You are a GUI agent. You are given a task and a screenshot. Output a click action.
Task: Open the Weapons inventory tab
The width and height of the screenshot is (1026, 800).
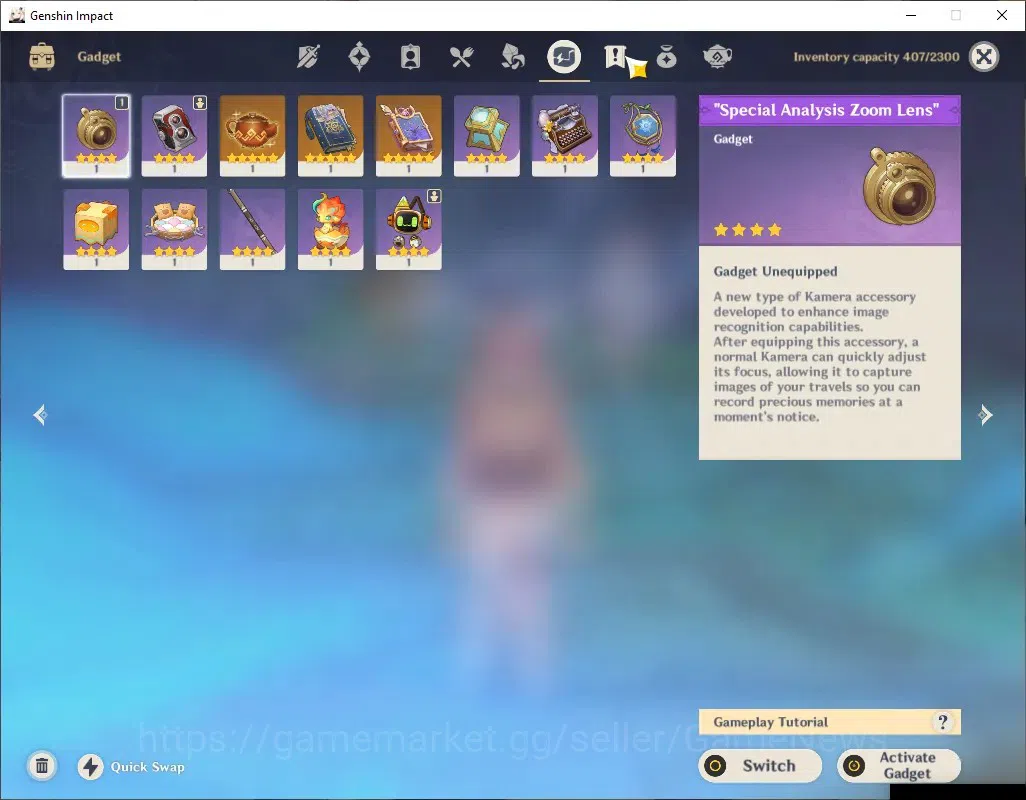[308, 57]
